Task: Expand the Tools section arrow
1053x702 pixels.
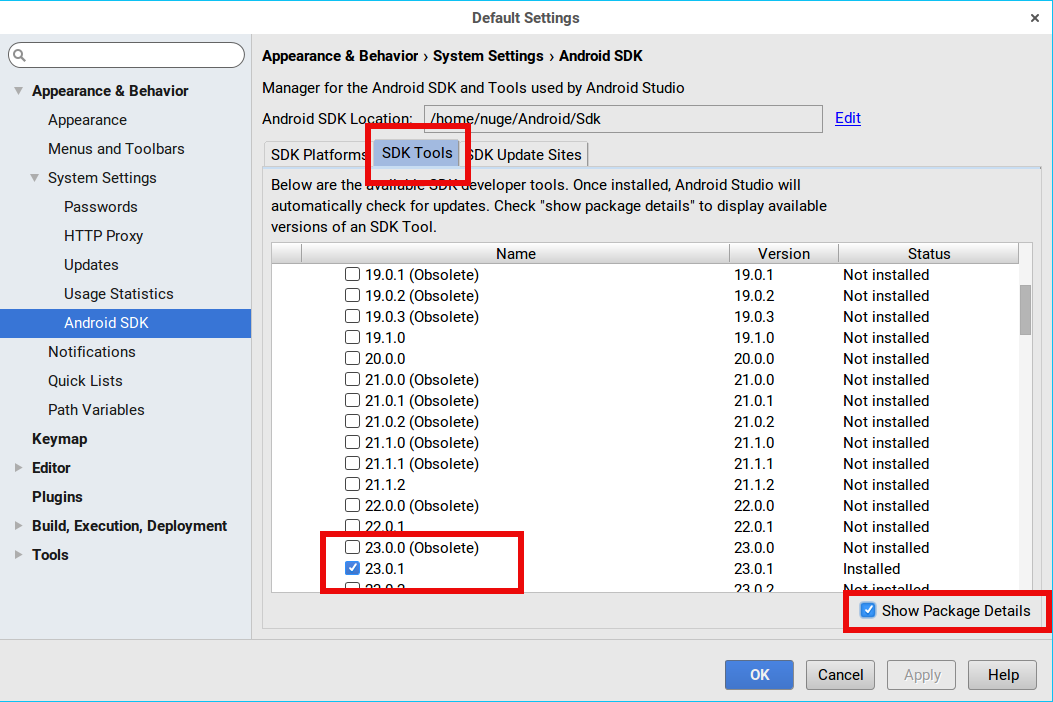Action: pyautogui.click(x=18, y=555)
